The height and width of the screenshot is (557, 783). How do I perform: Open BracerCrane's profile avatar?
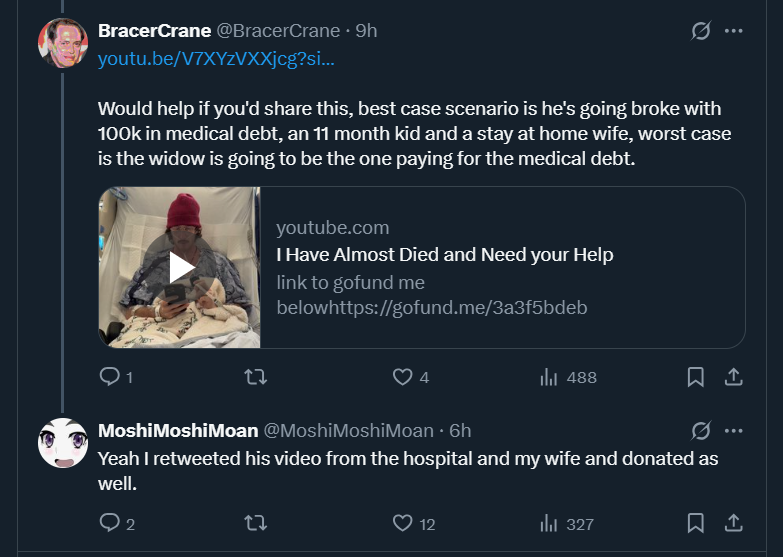[62, 43]
